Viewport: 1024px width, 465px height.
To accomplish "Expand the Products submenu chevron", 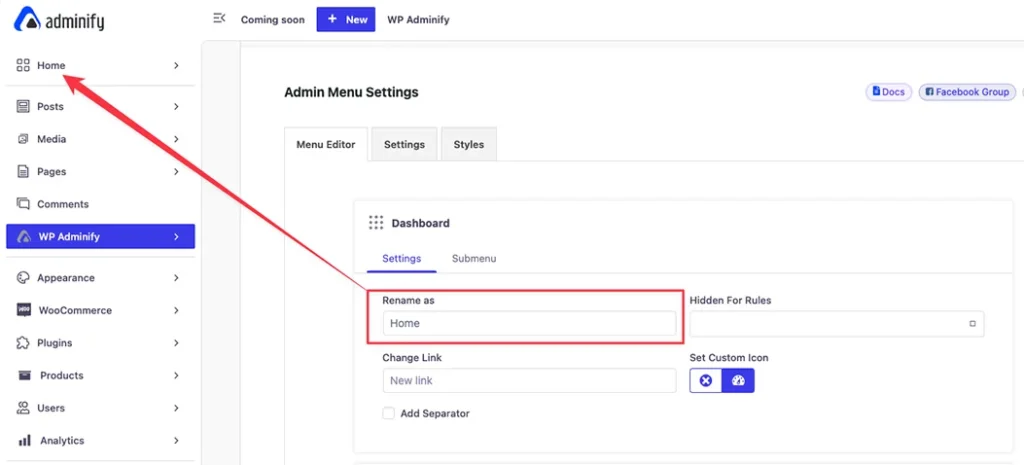I will point(176,376).
